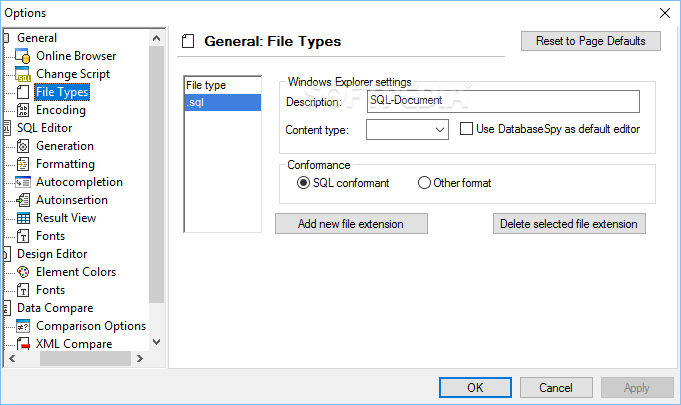This screenshot has width=681, height=405.
Task: Click the Description text field
Action: tap(503, 101)
